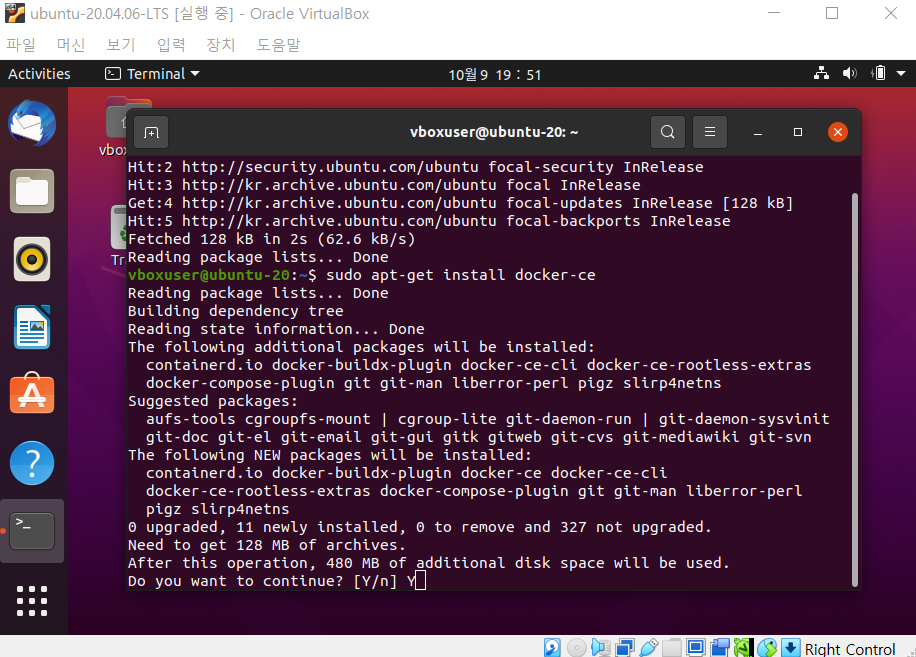The image size is (916, 657).
Task: Open the VirtualBox 도움말 menu
Action: click(279, 45)
